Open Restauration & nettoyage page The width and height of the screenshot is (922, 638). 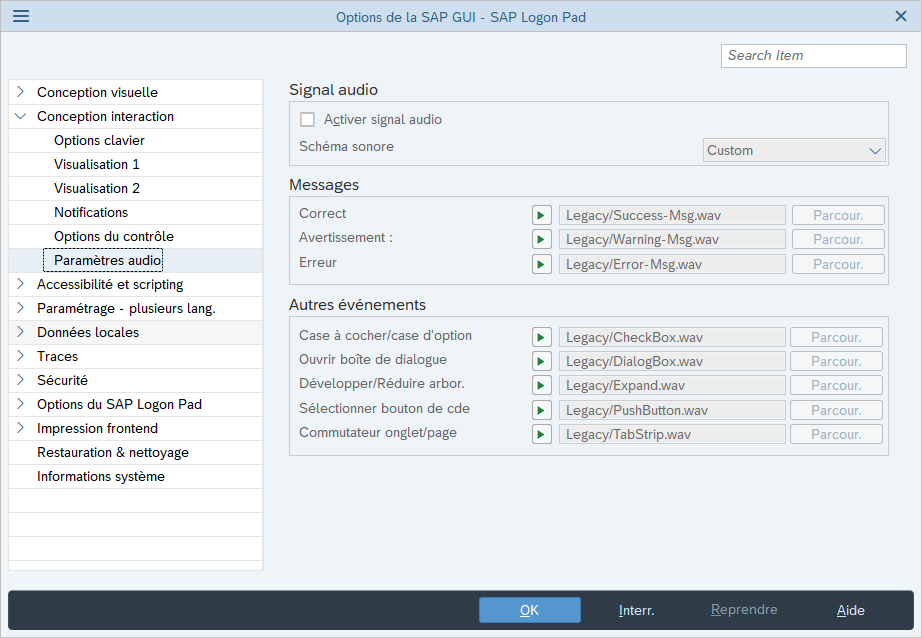[x=113, y=452]
